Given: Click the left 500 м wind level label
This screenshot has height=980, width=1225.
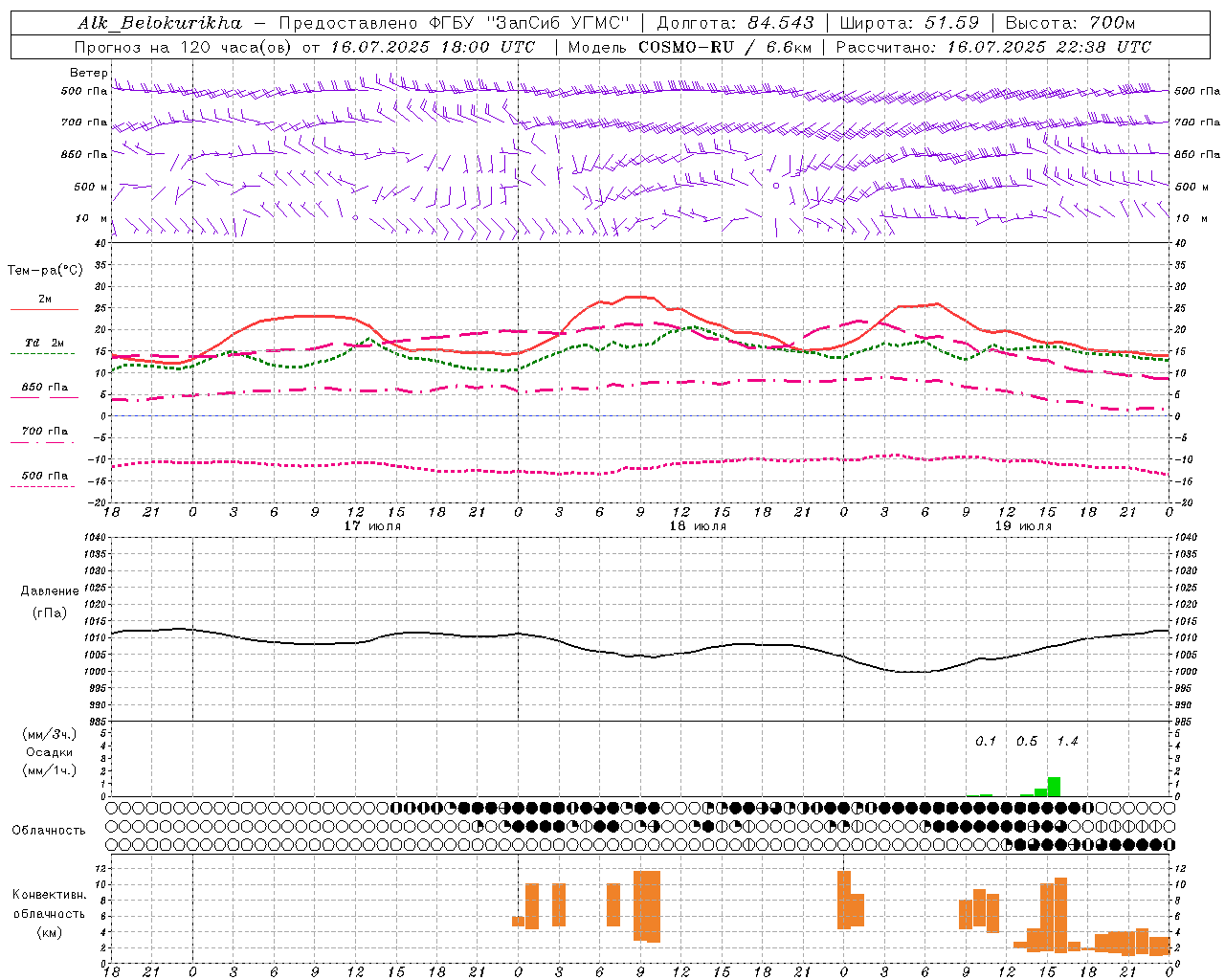Looking at the screenshot, I should tap(91, 187).
